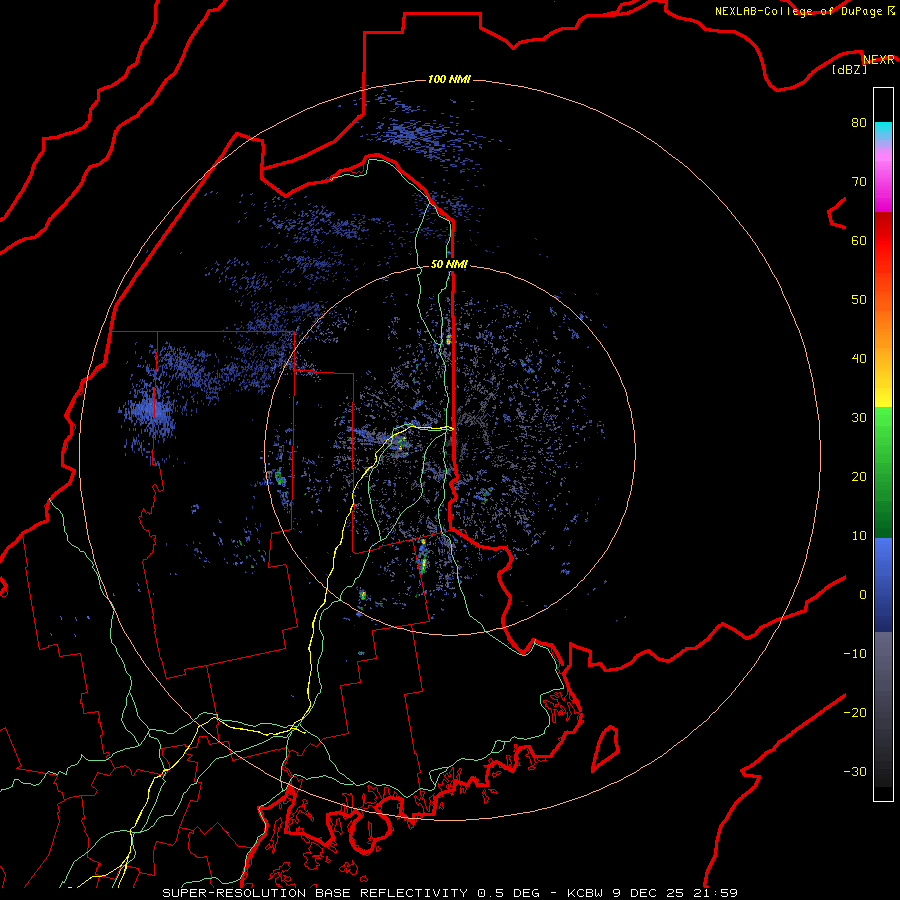Click the KCBW station identifier in caption
Screen dimensions: 900x900
[585, 893]
